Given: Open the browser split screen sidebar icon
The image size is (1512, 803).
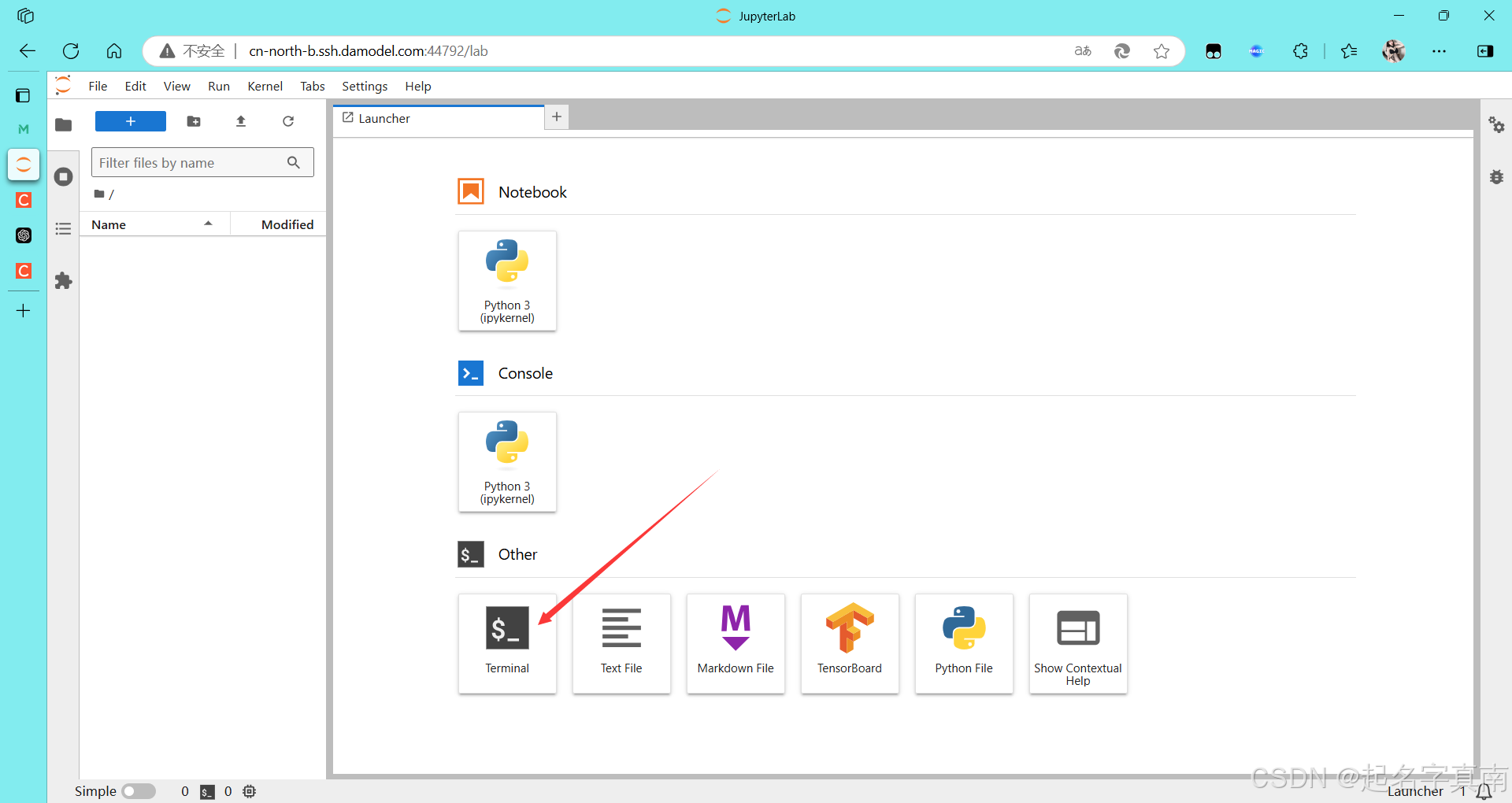Looking at the screenshot, I should (x=1485, y=51).
